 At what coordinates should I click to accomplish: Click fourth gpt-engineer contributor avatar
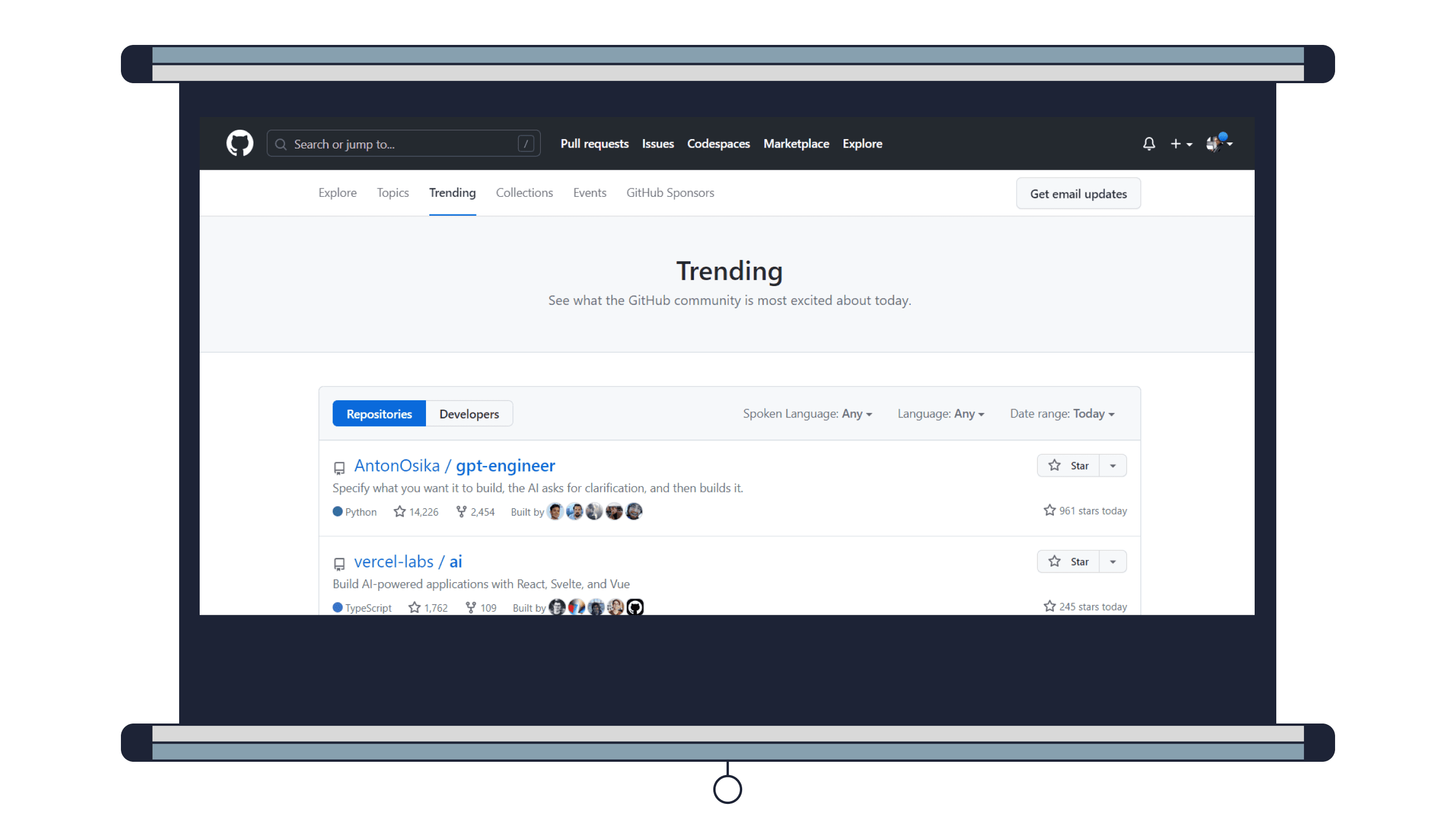pos(614,512)
